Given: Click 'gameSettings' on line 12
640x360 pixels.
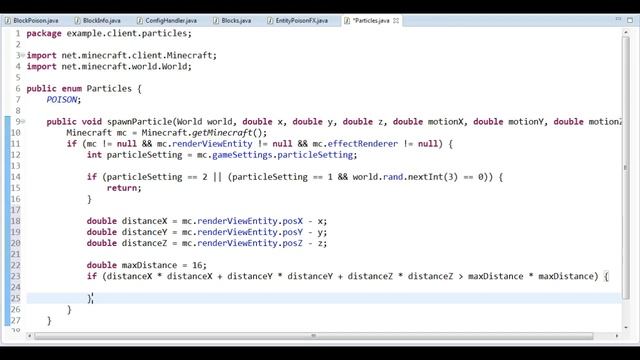Looking at the screenshot, I should [242, 154].
